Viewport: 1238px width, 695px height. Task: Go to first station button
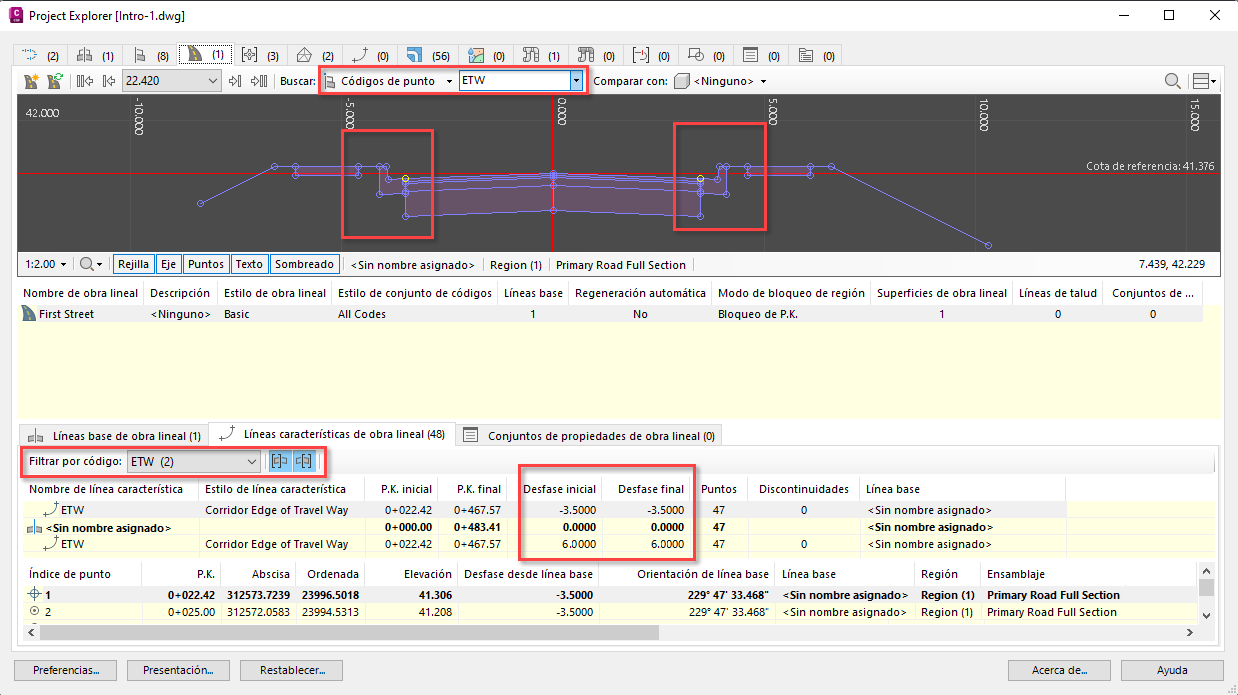point(84,81)
